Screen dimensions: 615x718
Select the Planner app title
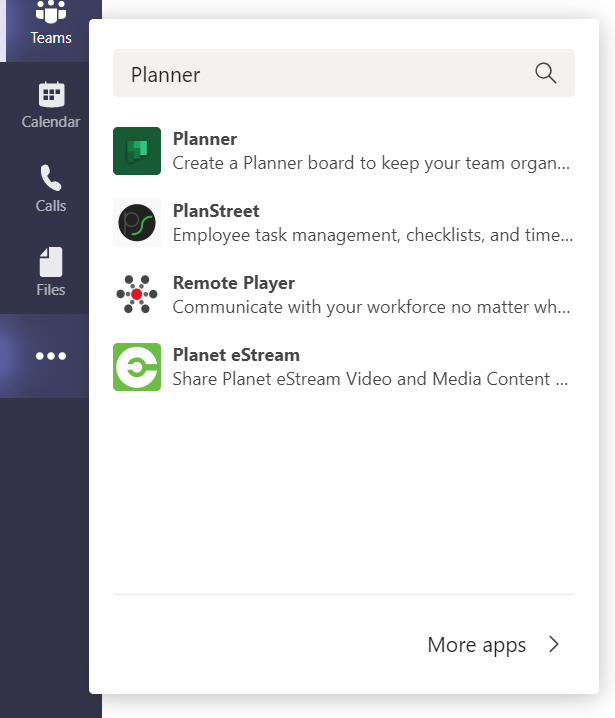pyautogui.click(x=205, y=139)
